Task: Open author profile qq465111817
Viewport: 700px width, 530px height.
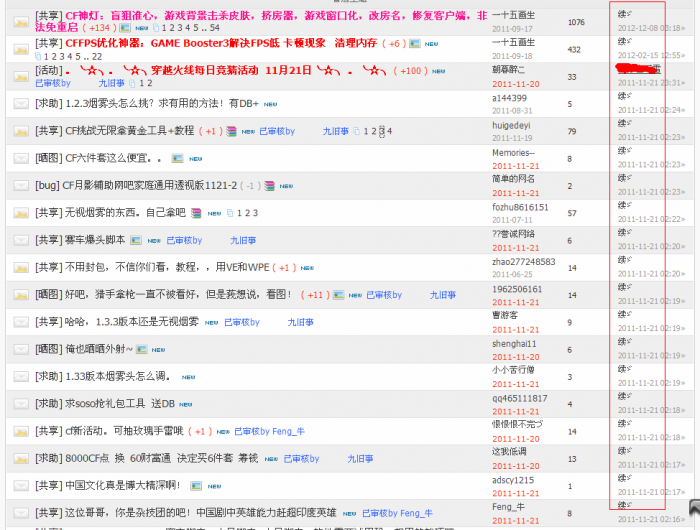Action: [520, 398]
